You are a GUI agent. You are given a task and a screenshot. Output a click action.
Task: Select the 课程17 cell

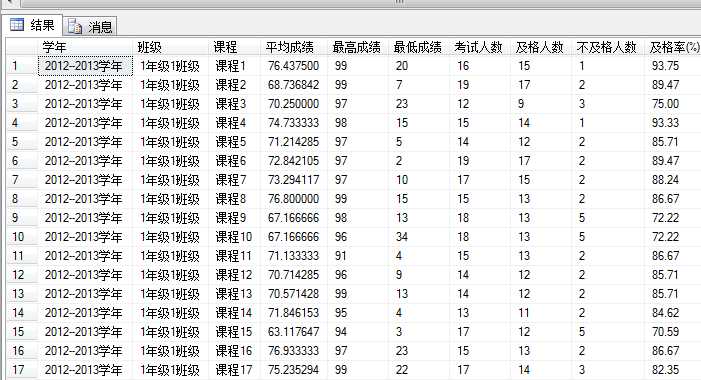pyautogui.click(x=234, y=370)
